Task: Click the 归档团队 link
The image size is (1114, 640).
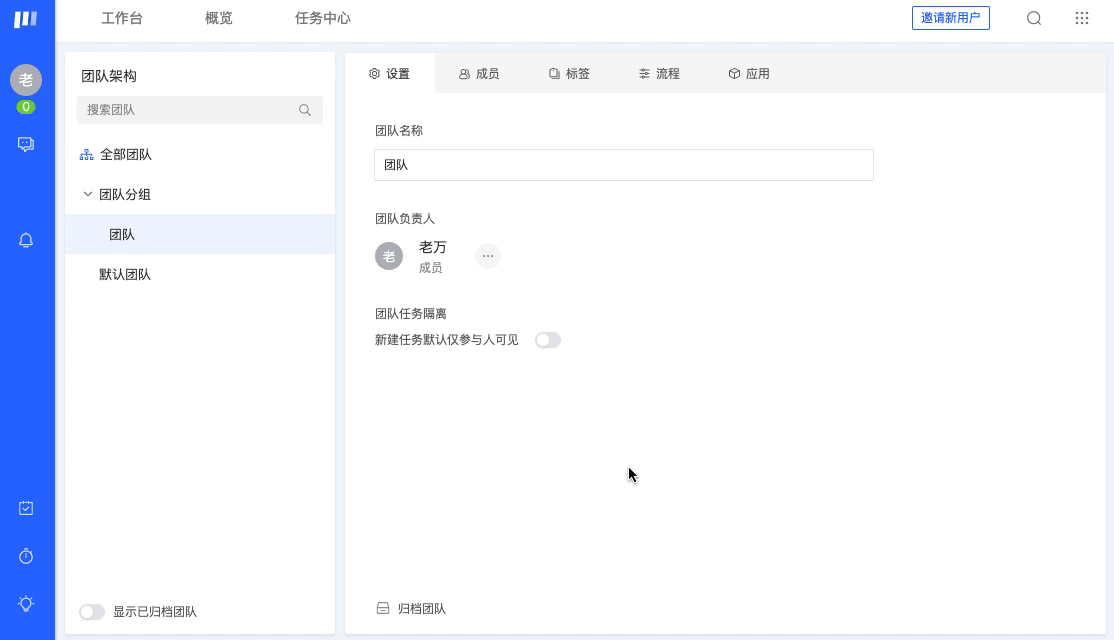Action: tap(421, 609)
